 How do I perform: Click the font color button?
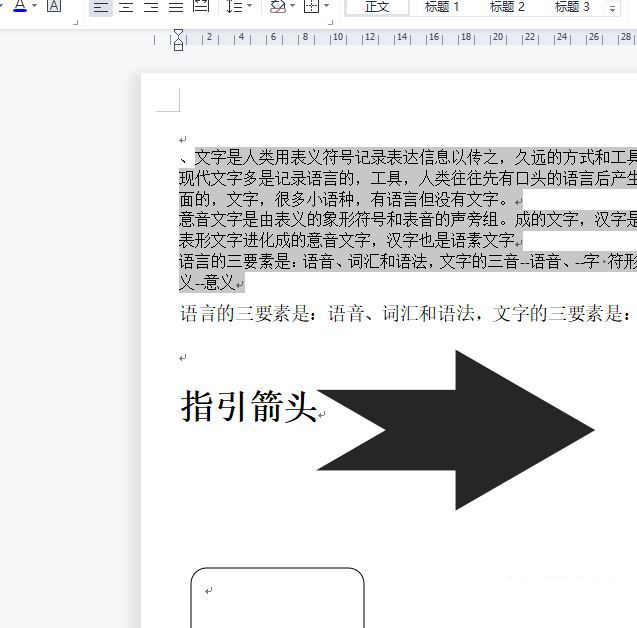[20, 6]
